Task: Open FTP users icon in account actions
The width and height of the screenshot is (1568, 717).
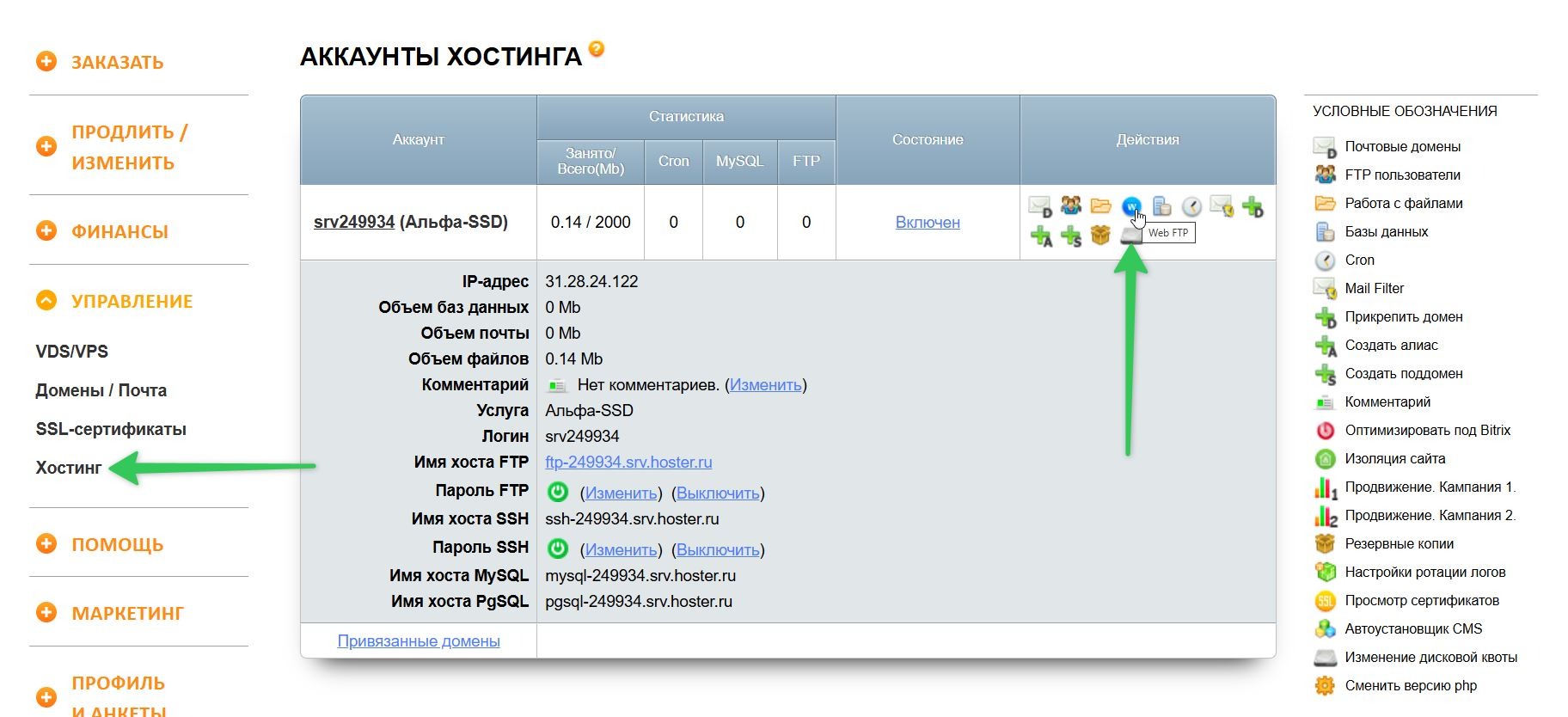Action: 1070,205
